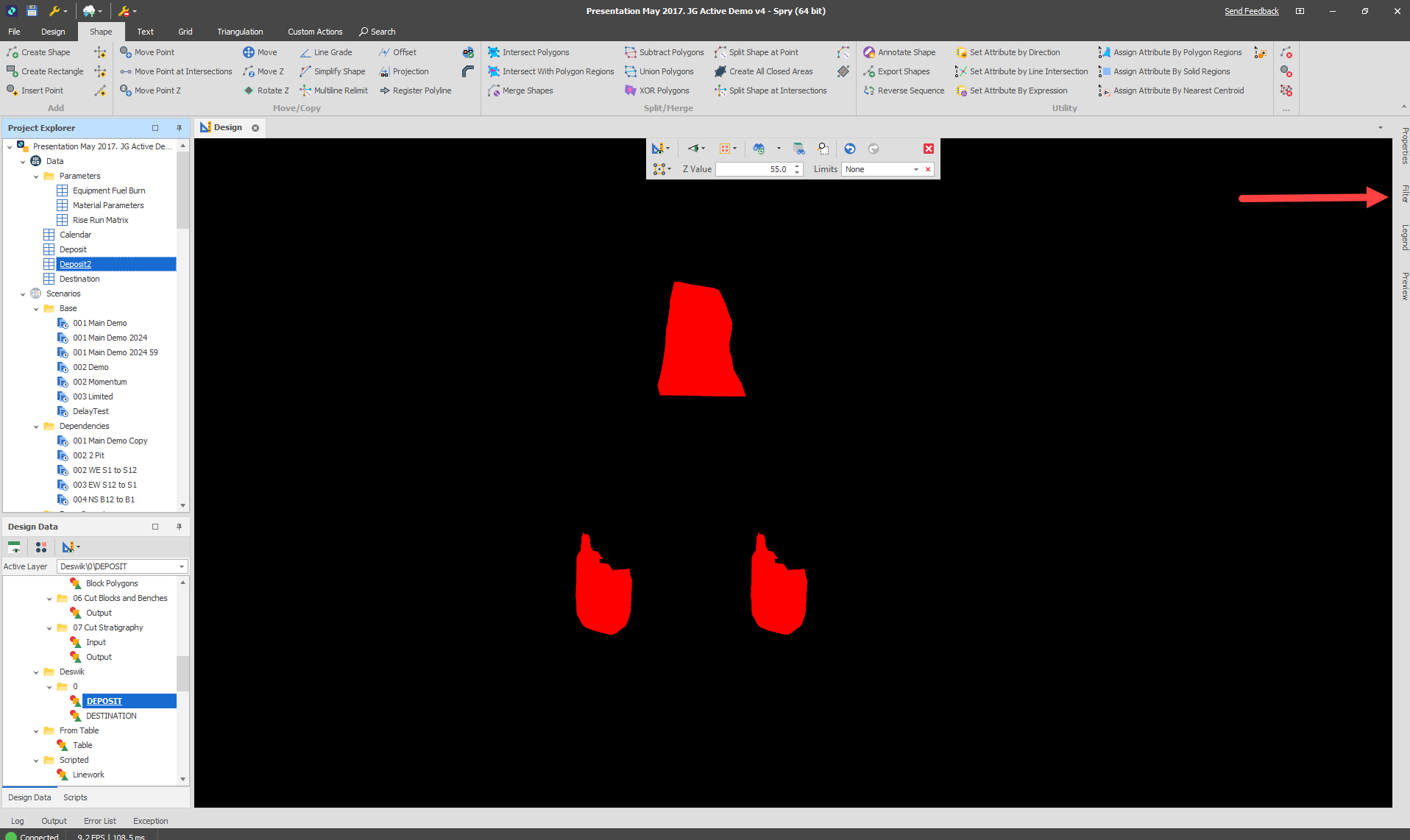The image size is (1410, 840).
Task: Collapse the Scenarios node in Project Explorer
Action: pyautogui.click(x=23, y=293)
